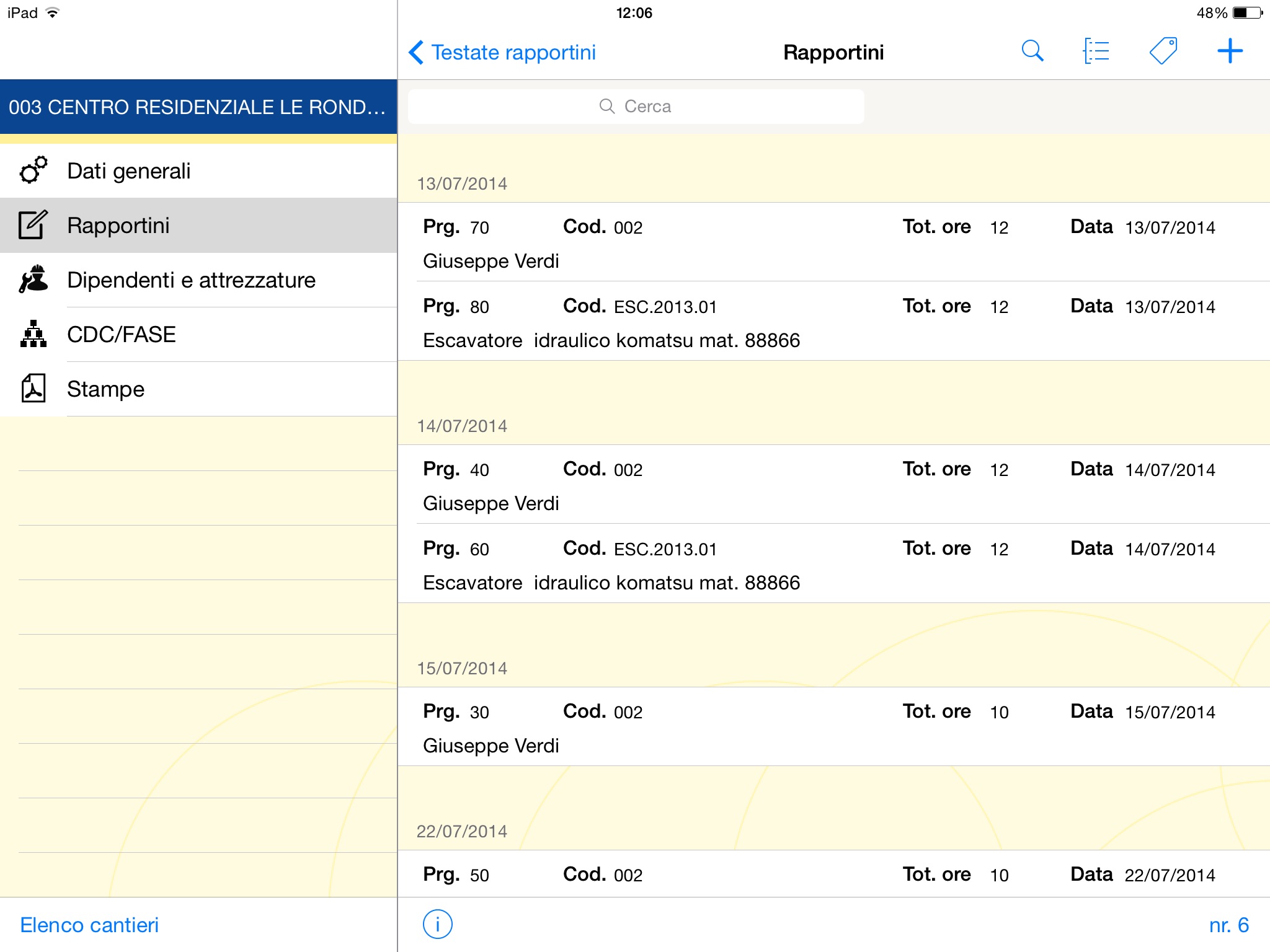Viewport: 1270px width, 952px height.
Task: Tap the 12:06 clock in status bar
Action: pos(634,12)
